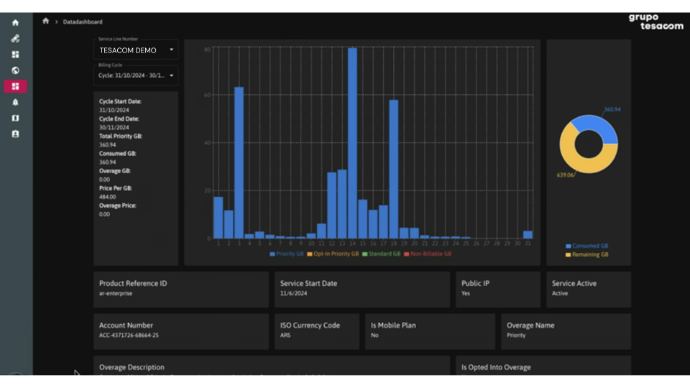Click the Is Opted Into Overage heading
690x388 pixels.
[496, 367]
